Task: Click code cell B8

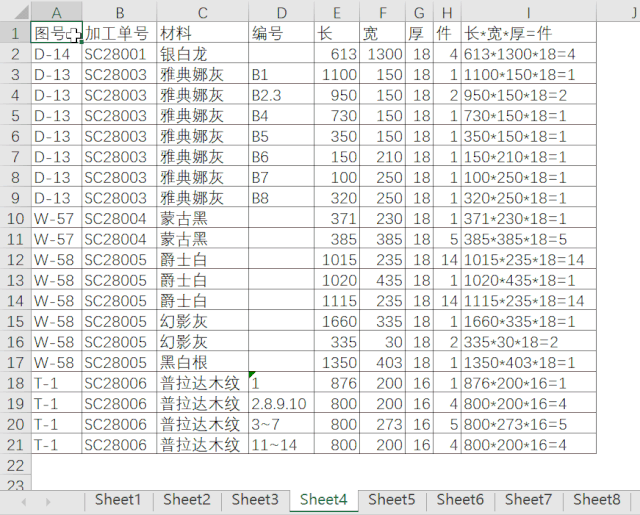Action: (x=281, y=198)
